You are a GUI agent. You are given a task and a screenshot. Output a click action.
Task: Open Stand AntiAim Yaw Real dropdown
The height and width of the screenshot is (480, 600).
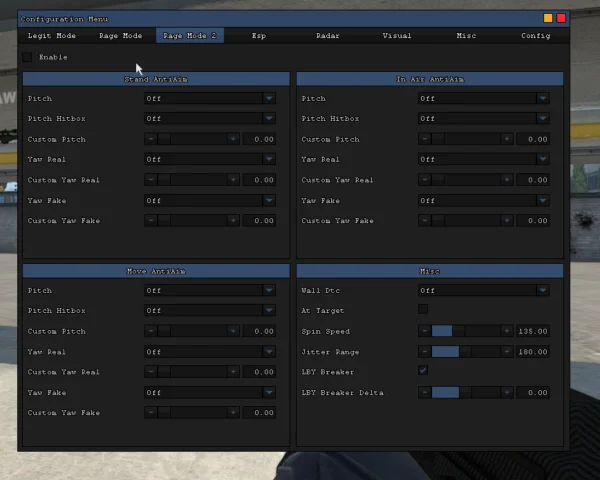[x=210, y=159]
